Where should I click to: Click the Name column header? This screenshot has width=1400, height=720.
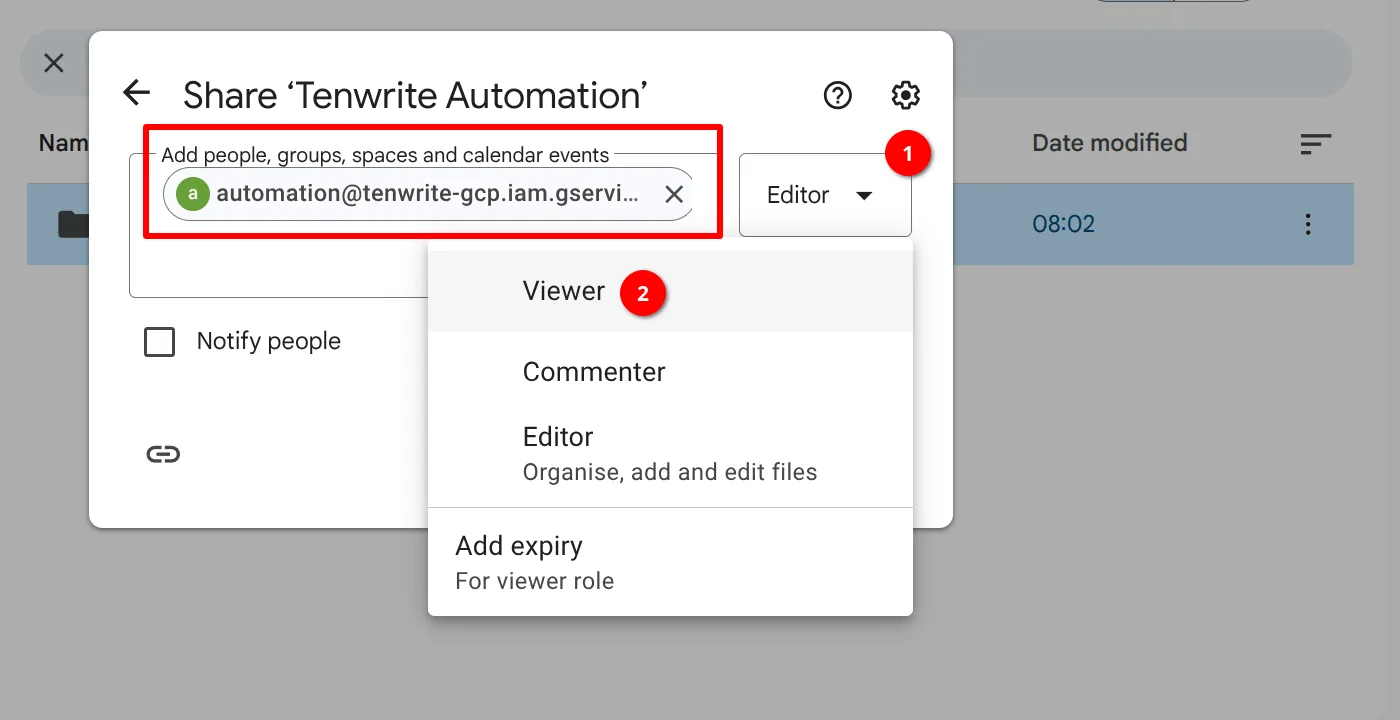pos(62,143)
